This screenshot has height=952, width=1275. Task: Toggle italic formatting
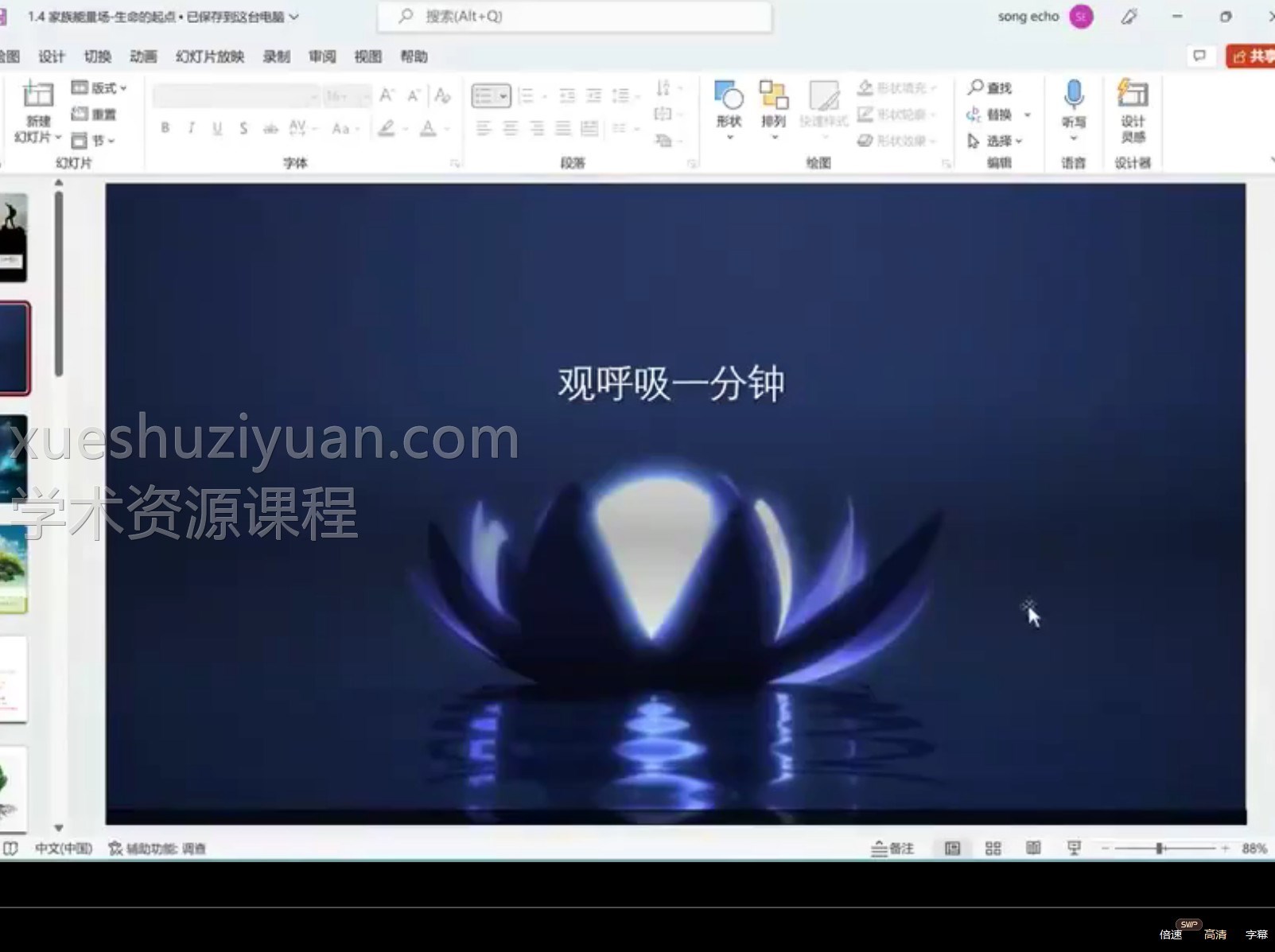click(x=191, y=126)
